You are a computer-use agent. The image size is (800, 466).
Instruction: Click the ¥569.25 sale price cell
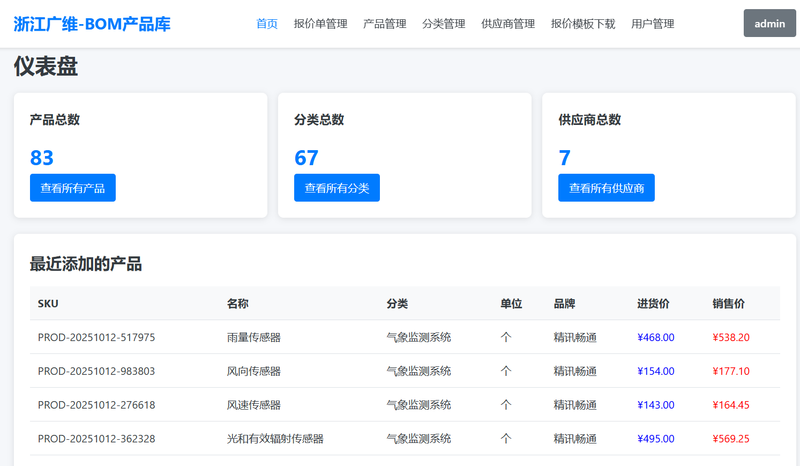tap(731, 439)
